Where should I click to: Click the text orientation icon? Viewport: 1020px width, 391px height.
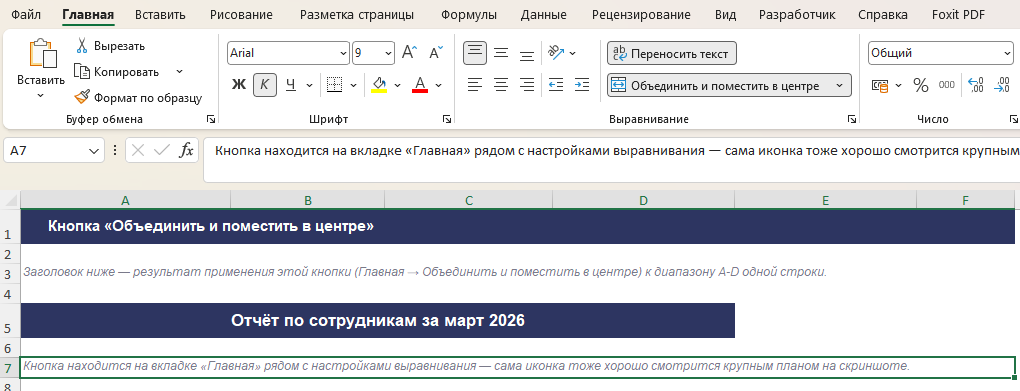(556, 53)
